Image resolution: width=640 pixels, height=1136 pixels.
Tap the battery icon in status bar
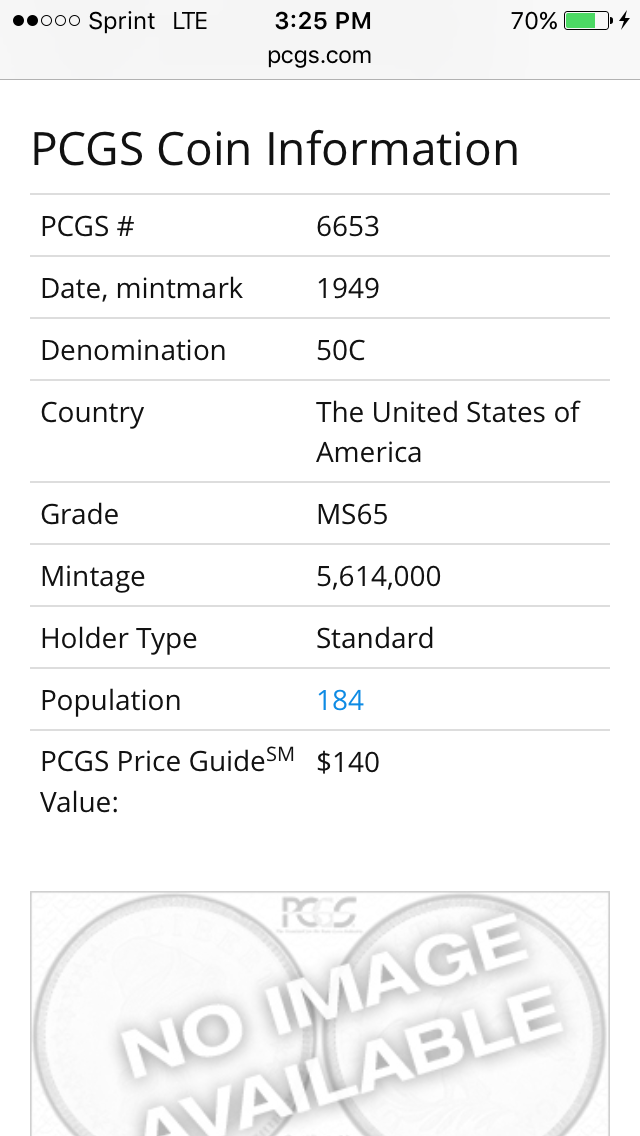pos(588,20)
